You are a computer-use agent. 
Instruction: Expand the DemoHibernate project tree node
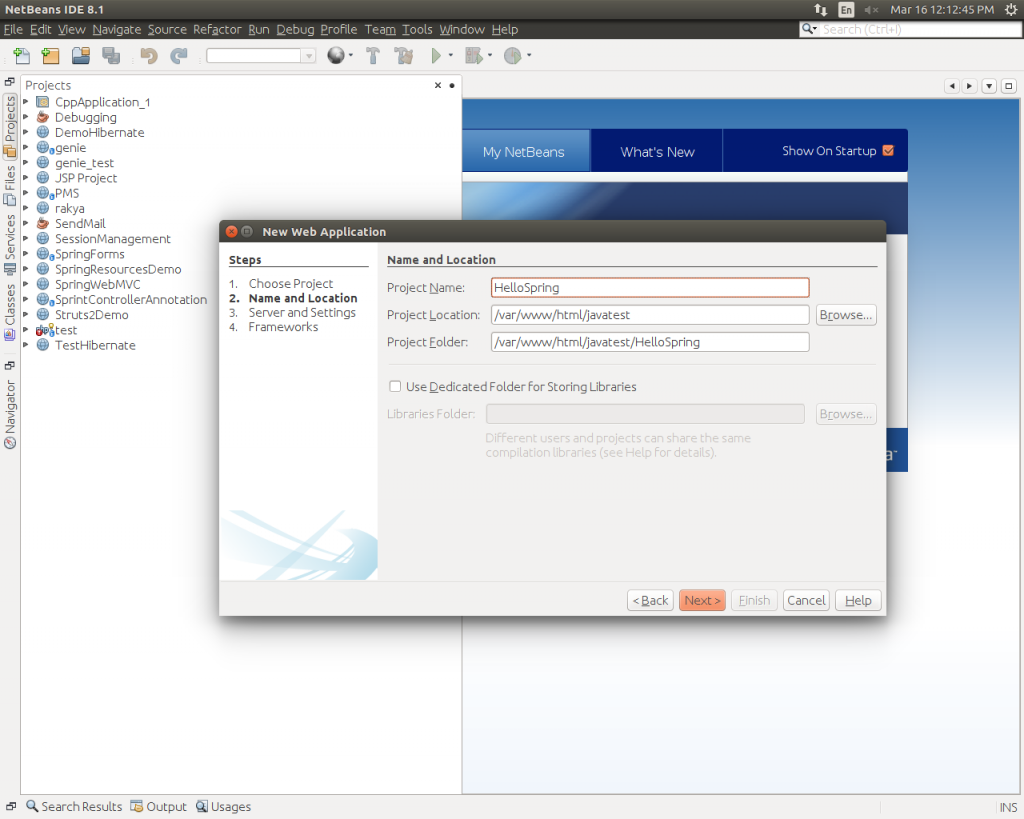point(26,133)
